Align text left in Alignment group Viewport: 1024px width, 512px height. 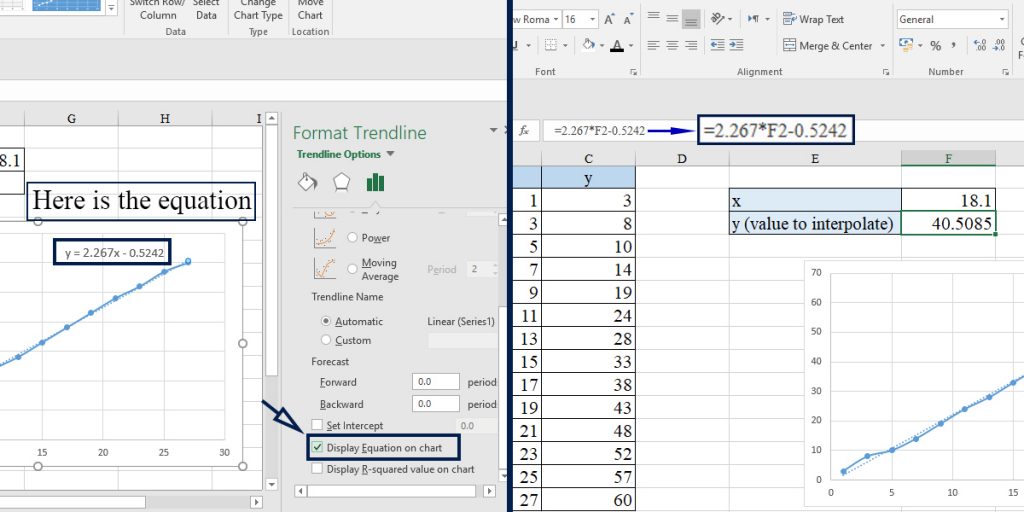653,45
